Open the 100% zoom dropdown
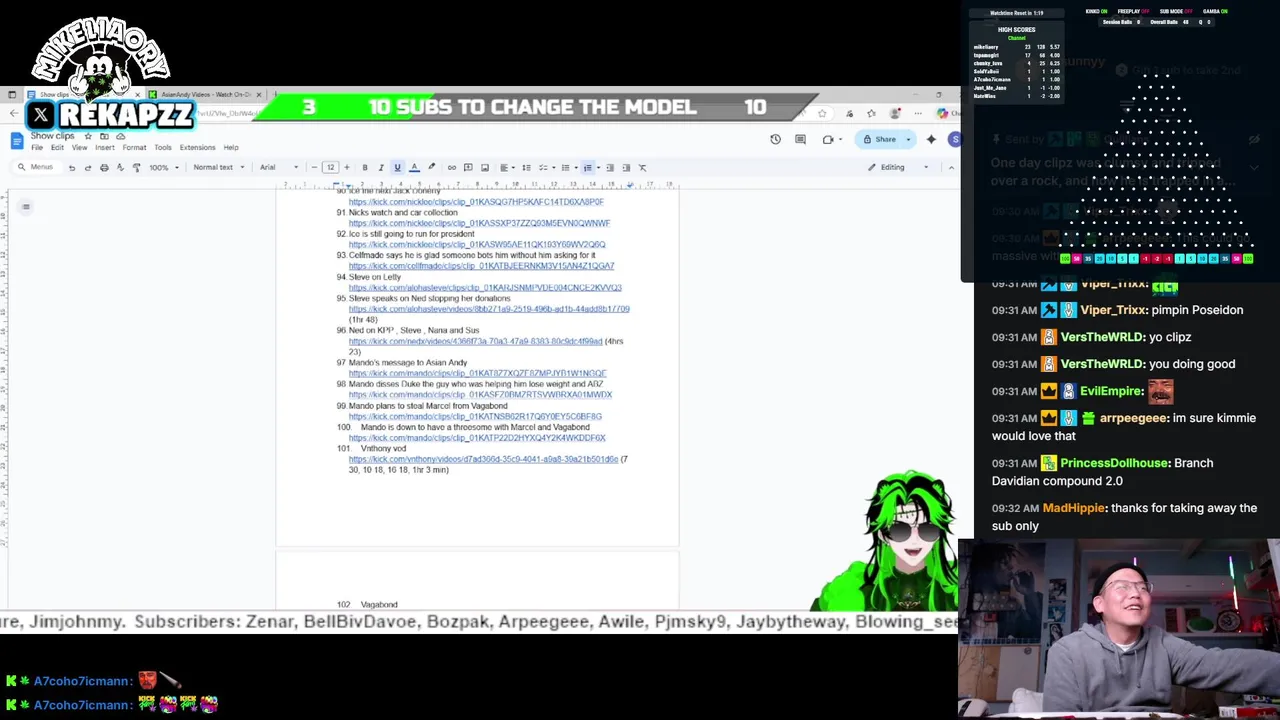The width and height of the screenshot is (1280, 720). (162, 168)
